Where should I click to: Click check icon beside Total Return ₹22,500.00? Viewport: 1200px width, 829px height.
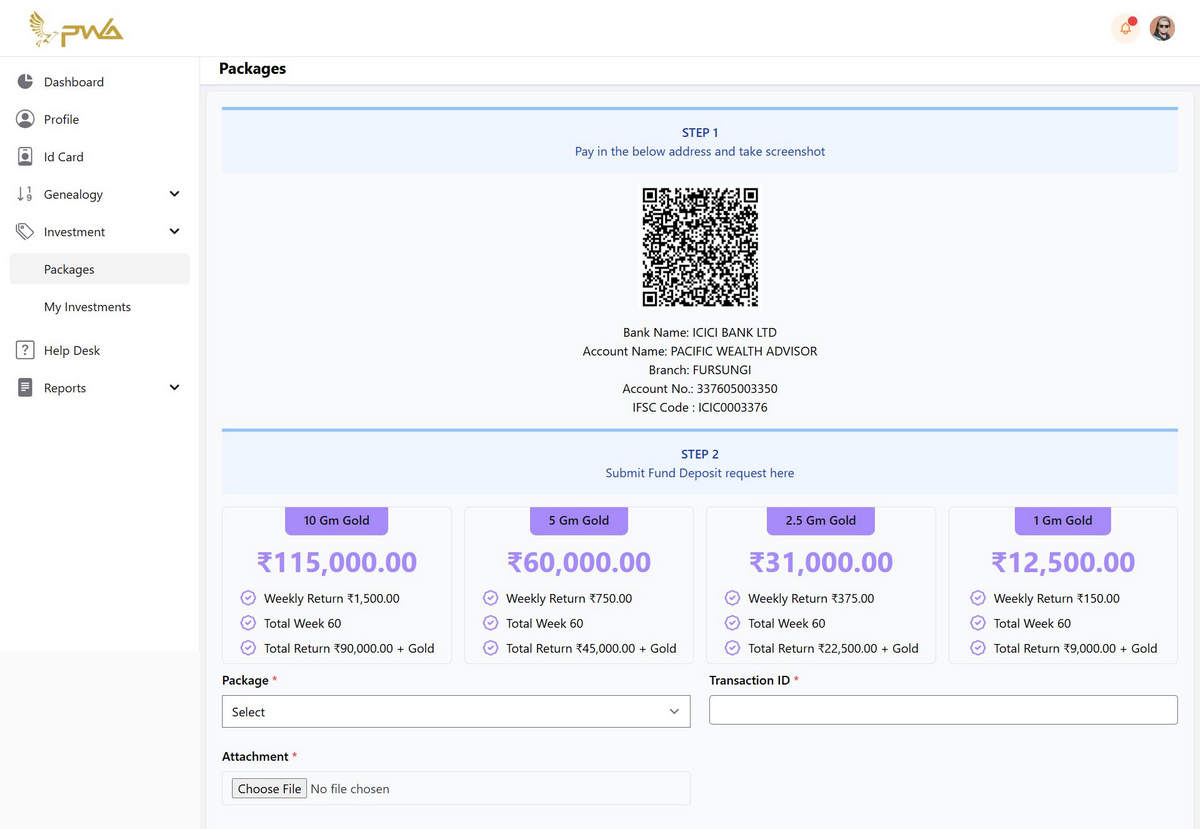(732, 648)
